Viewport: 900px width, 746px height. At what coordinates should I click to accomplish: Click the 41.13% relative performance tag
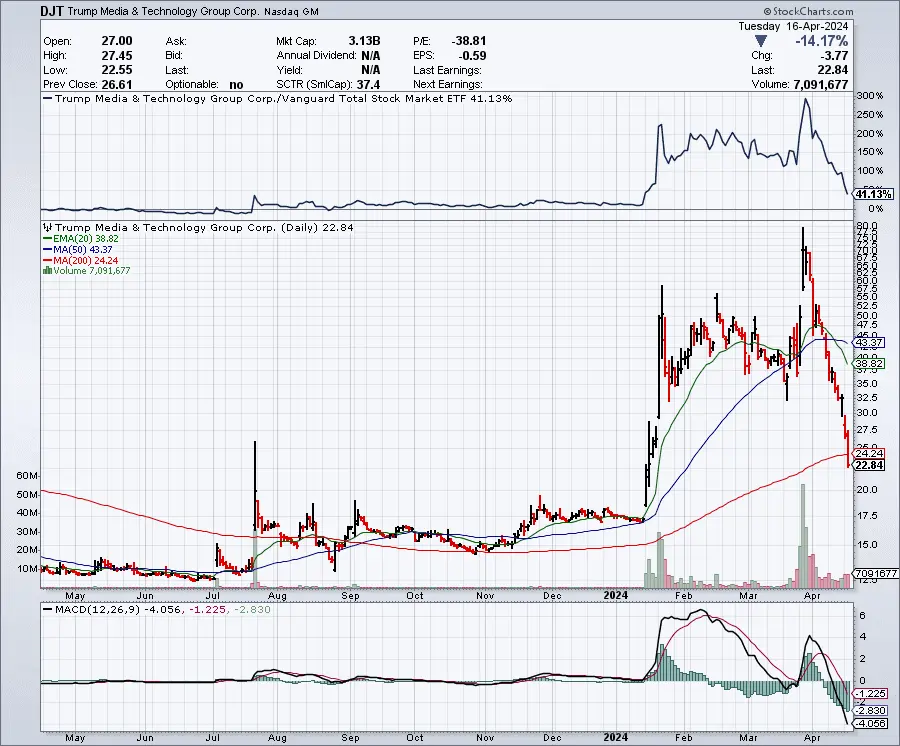point(865,194)
